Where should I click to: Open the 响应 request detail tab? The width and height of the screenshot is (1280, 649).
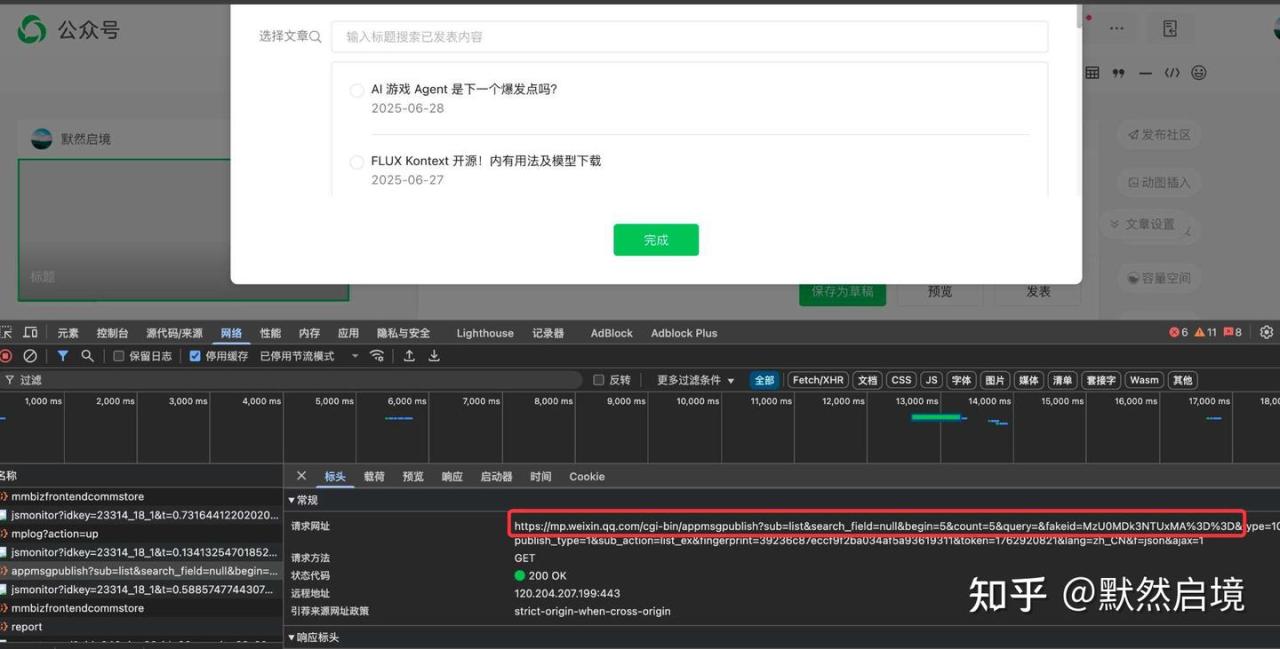point(452,477)
